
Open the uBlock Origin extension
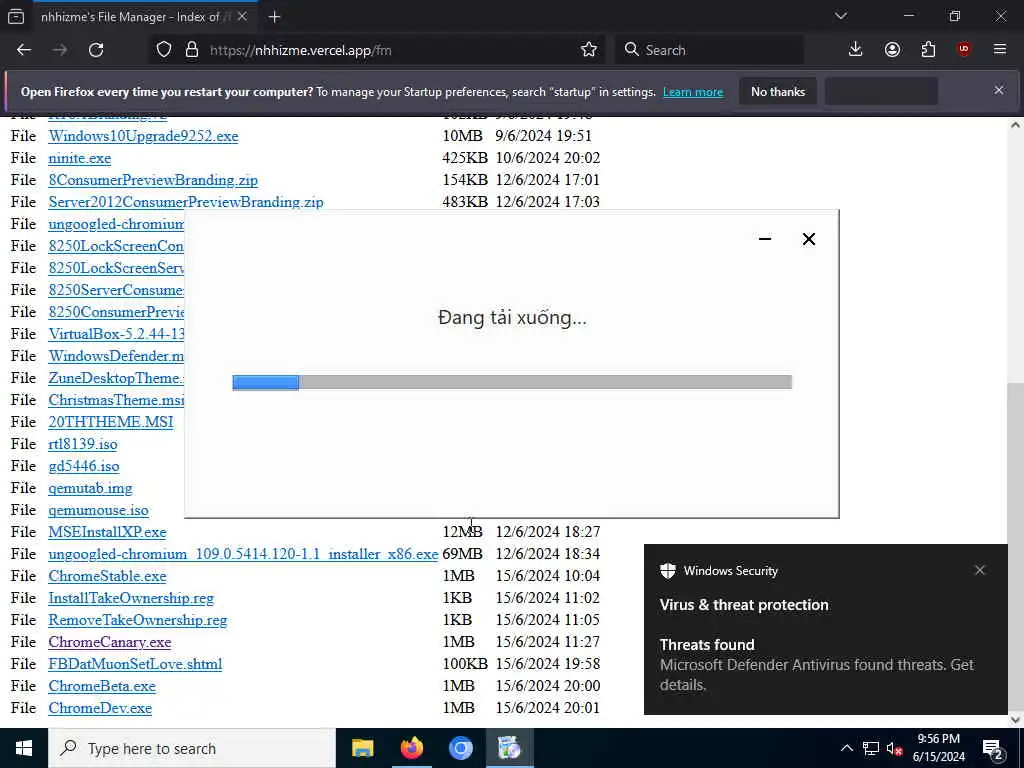point(964,50)
